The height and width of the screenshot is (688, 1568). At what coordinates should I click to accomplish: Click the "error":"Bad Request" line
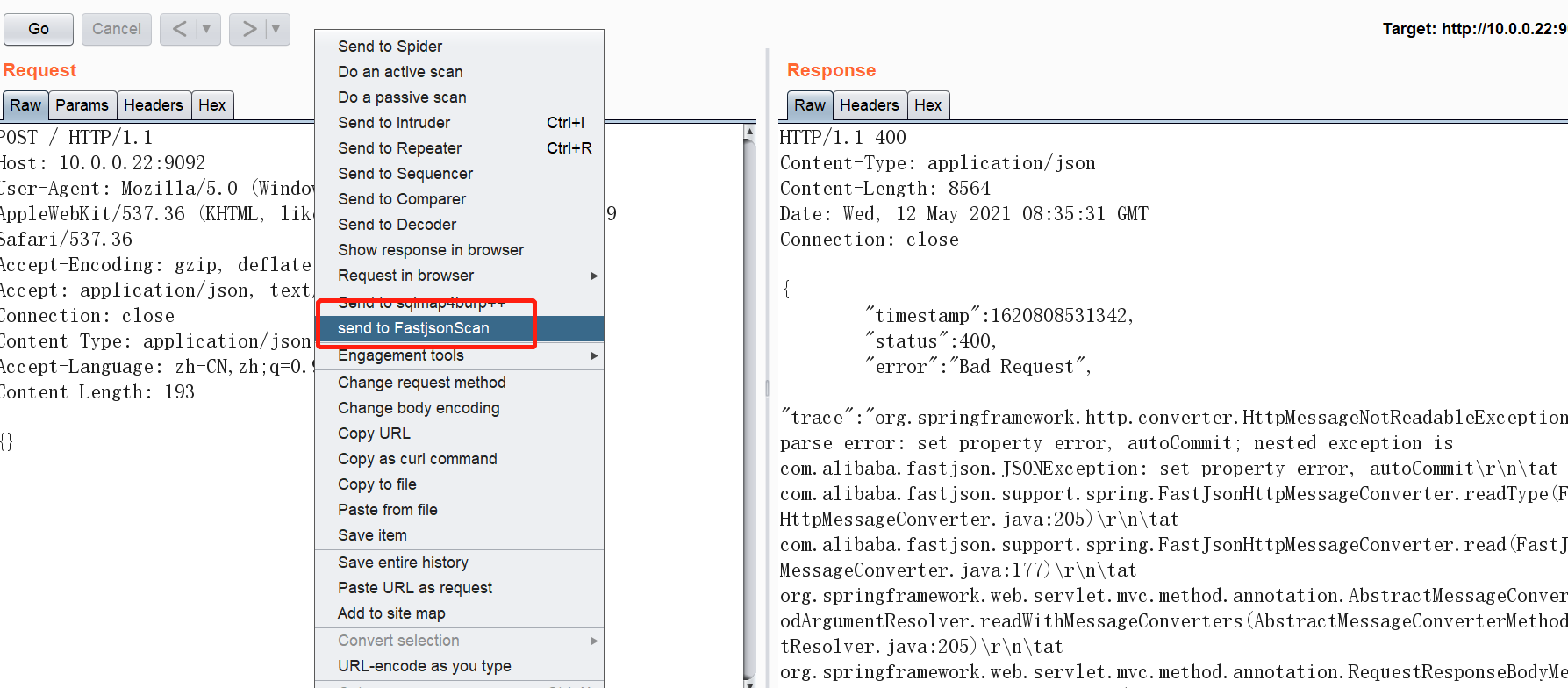coord(977,367)
